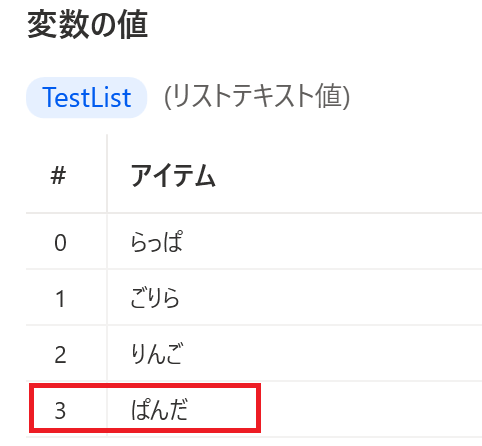Image resolution: width=482 pixels, height=446 pixels.
Task: Click index cell 3 in the highlighted row
Action: 60,410
